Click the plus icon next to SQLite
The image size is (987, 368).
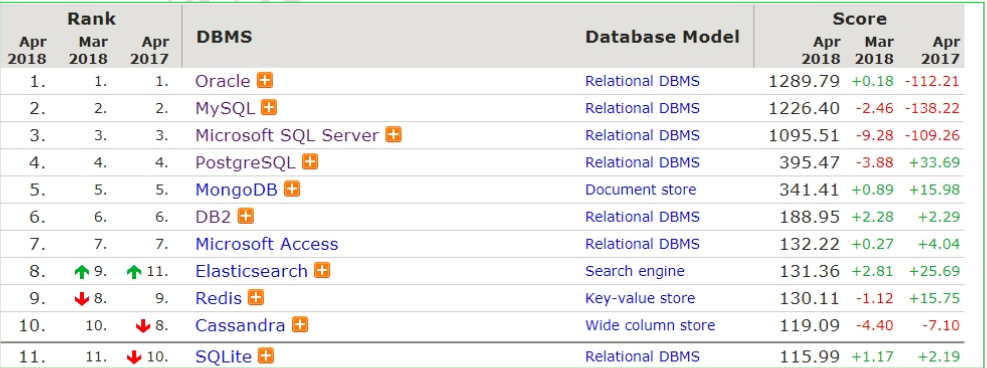pos(266,355)
